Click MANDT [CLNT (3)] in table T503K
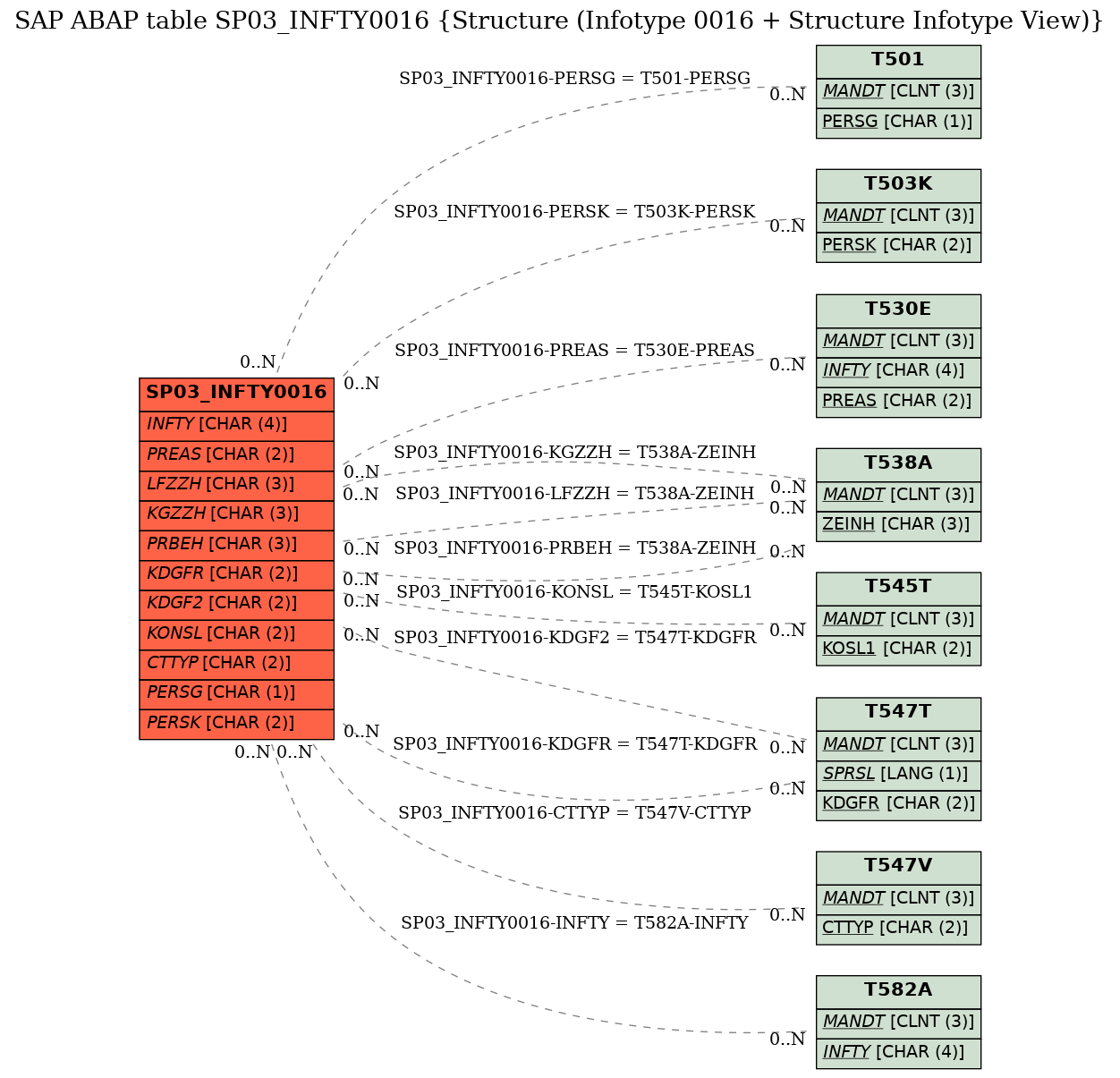Image resolution: width=1120 pixels, height=1078 pixels. (x=898, y=216)
